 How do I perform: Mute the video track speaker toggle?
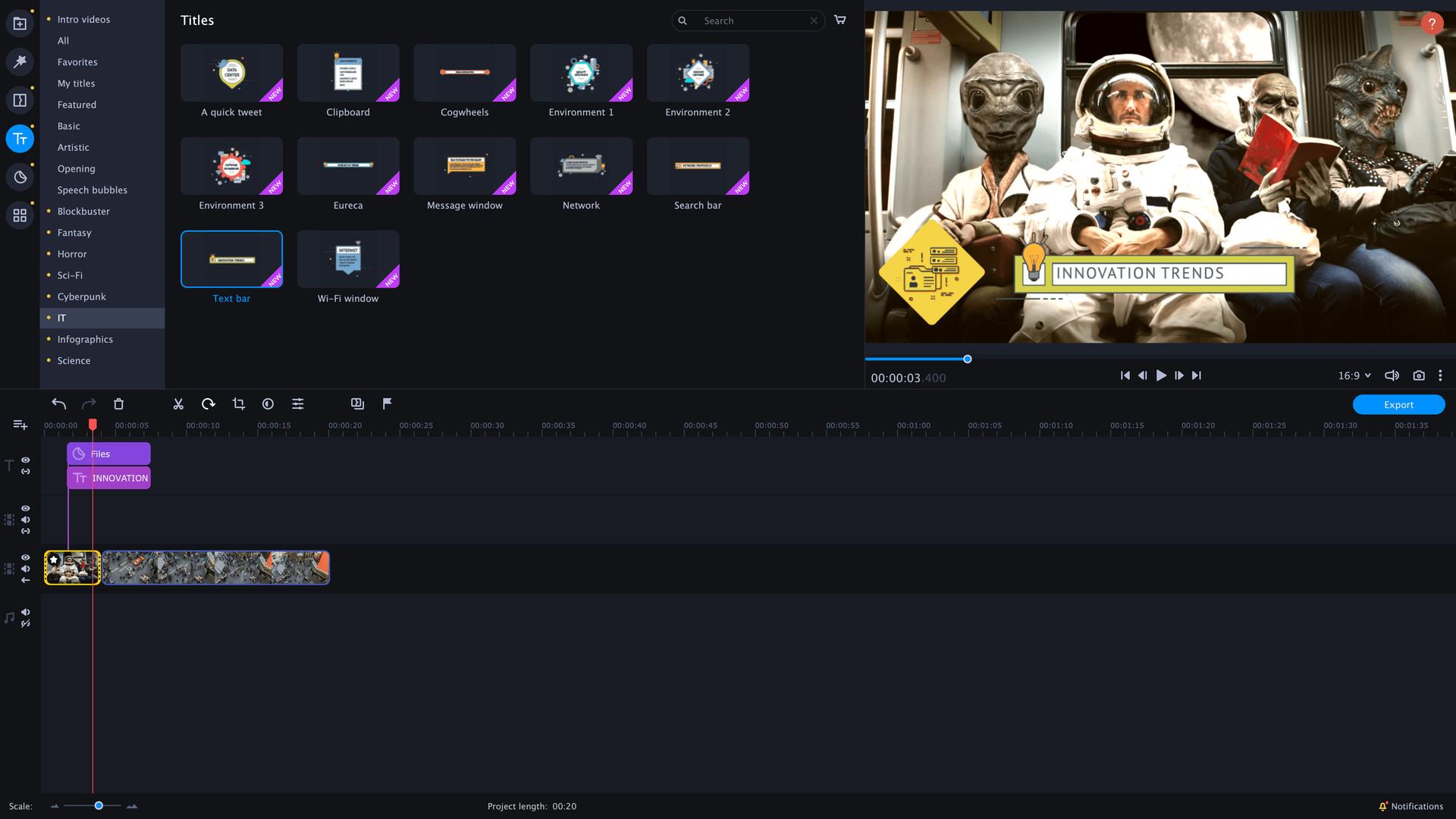[25, 567]
